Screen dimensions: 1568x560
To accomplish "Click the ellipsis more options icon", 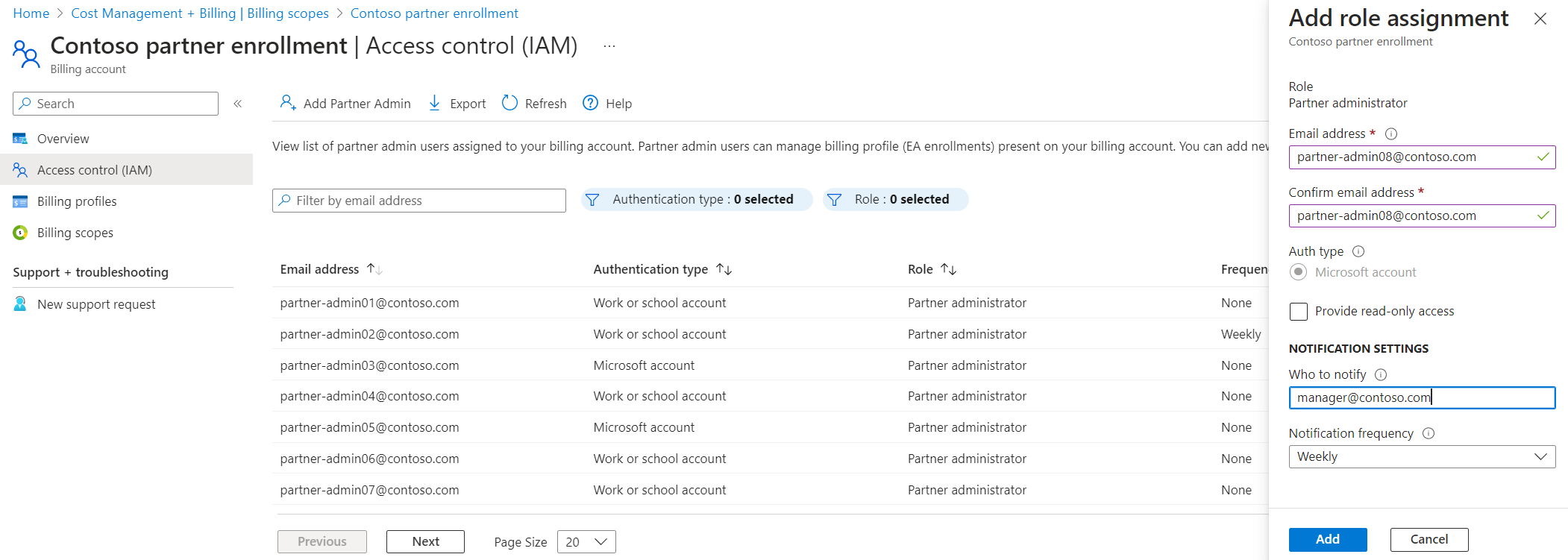I will pyautogui.click(x=609, y=46).
